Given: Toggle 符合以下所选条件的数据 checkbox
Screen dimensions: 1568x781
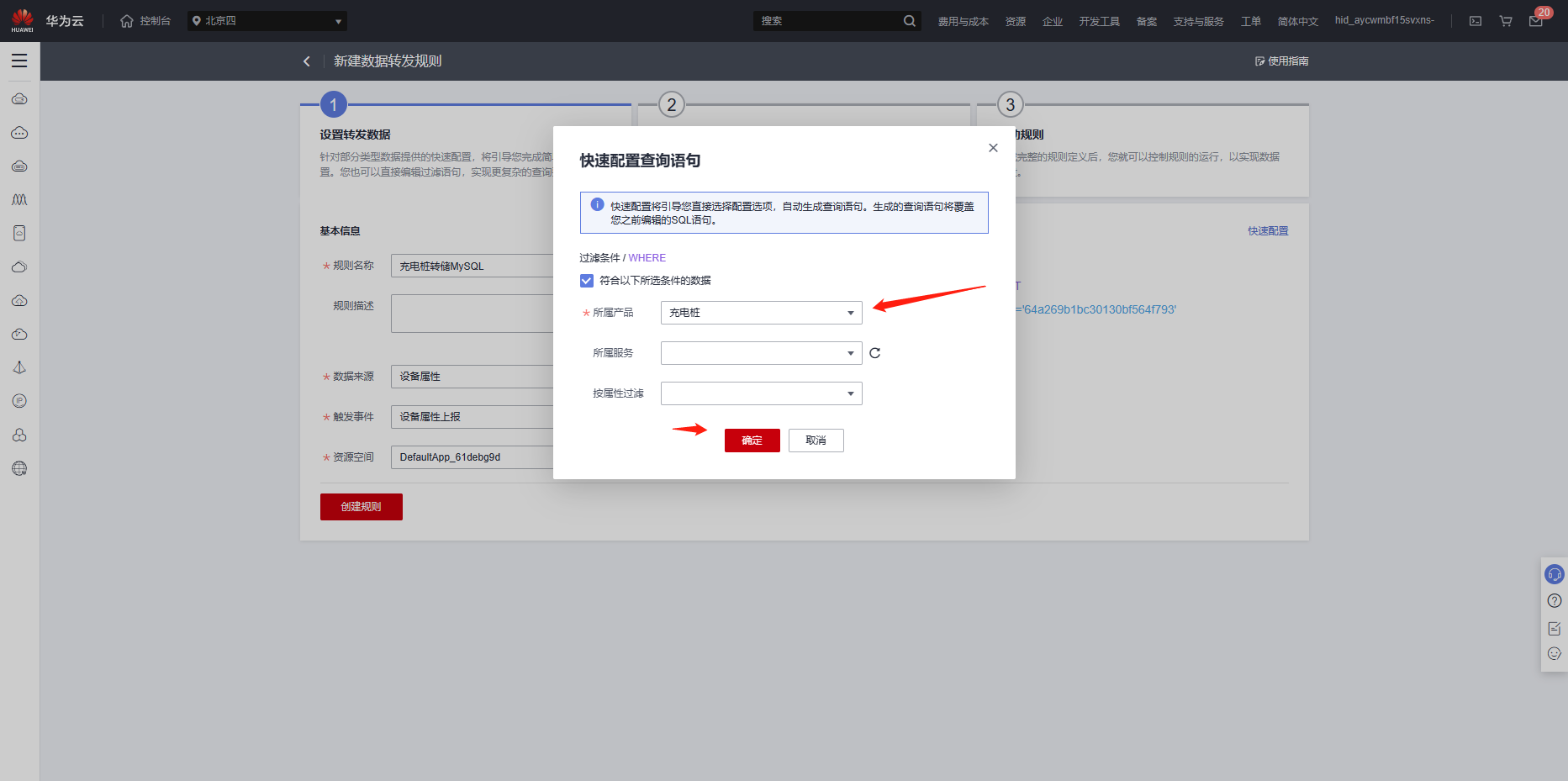Looking at the screenshot, I should tap(587, 281).
